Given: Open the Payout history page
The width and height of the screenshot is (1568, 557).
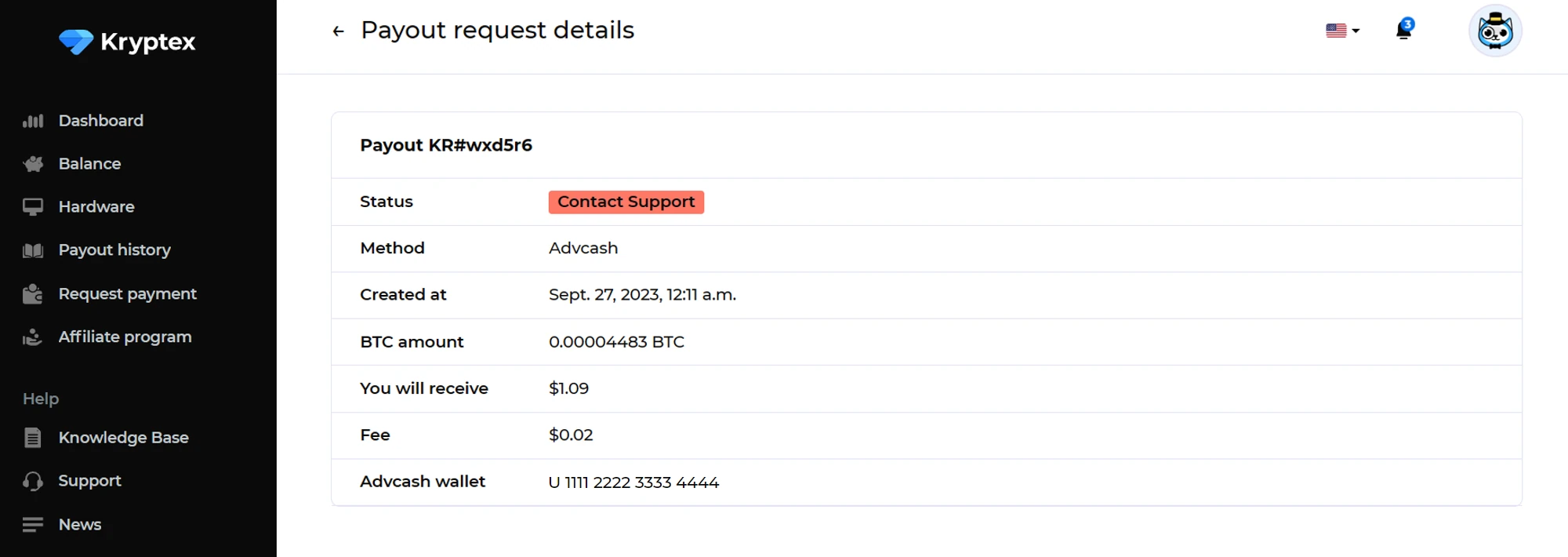Looking at the screenshot, I should pos(114,250).
